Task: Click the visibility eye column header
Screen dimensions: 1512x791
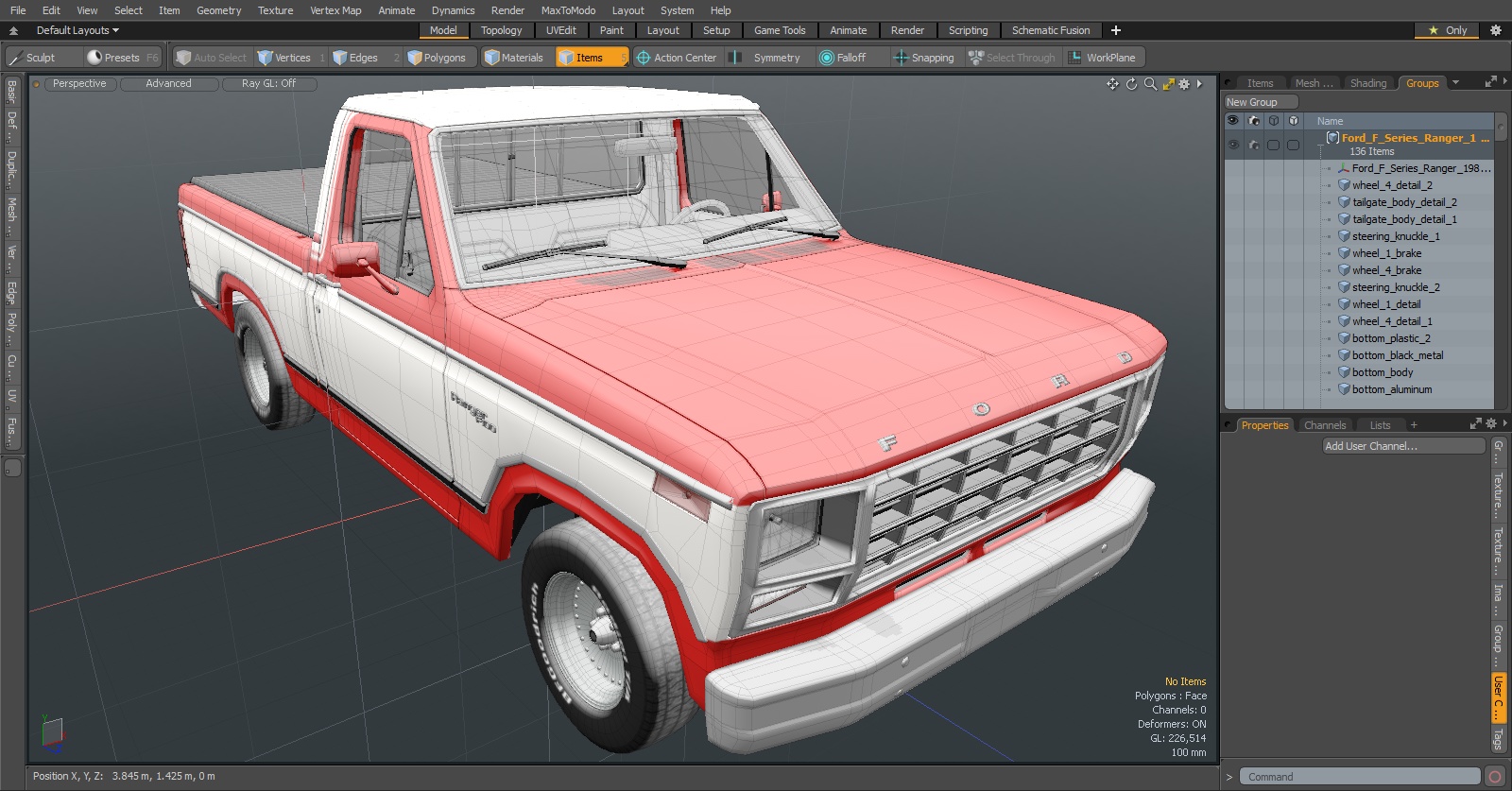Action: click(1233, 121)
